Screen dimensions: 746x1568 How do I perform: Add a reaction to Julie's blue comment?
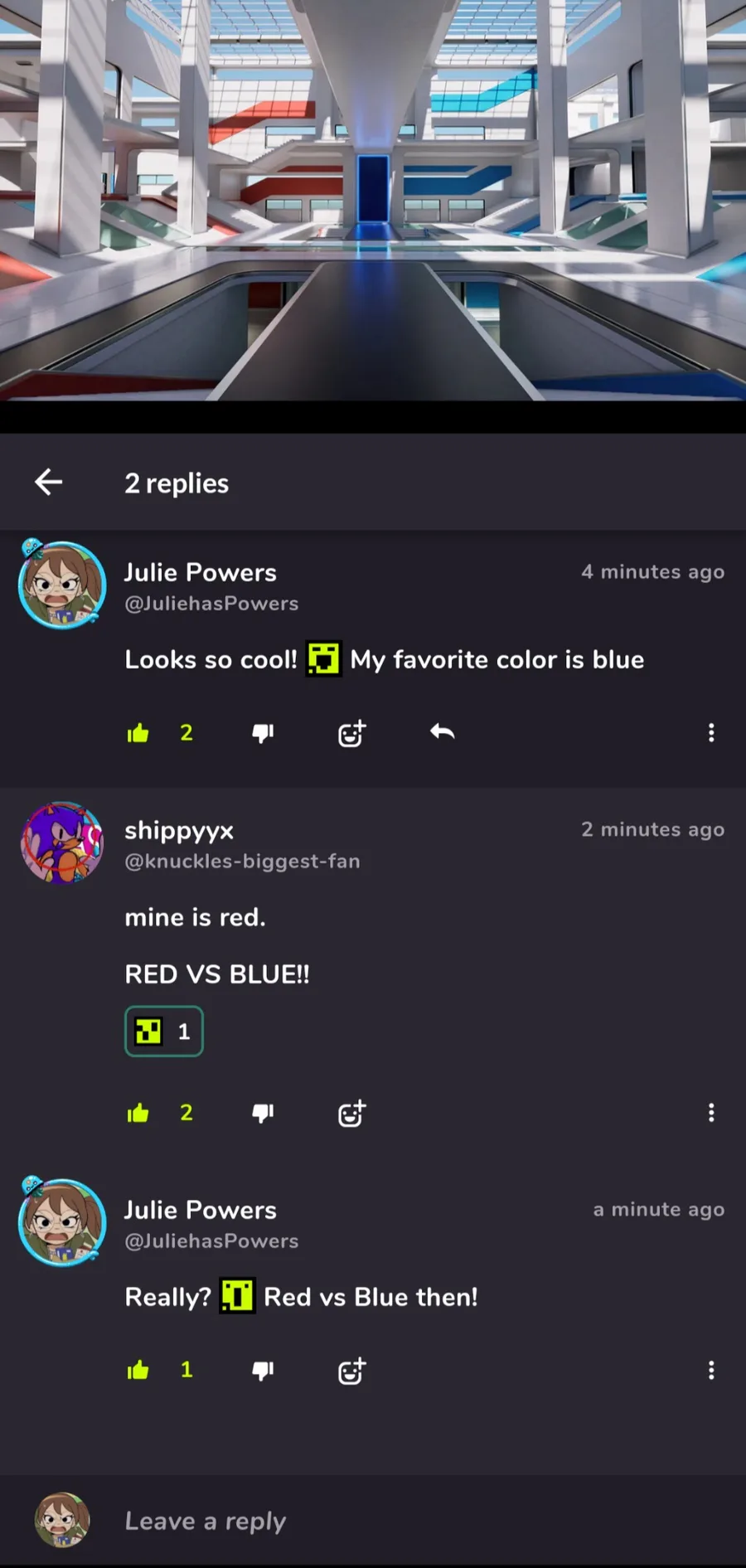pos(352,733)
